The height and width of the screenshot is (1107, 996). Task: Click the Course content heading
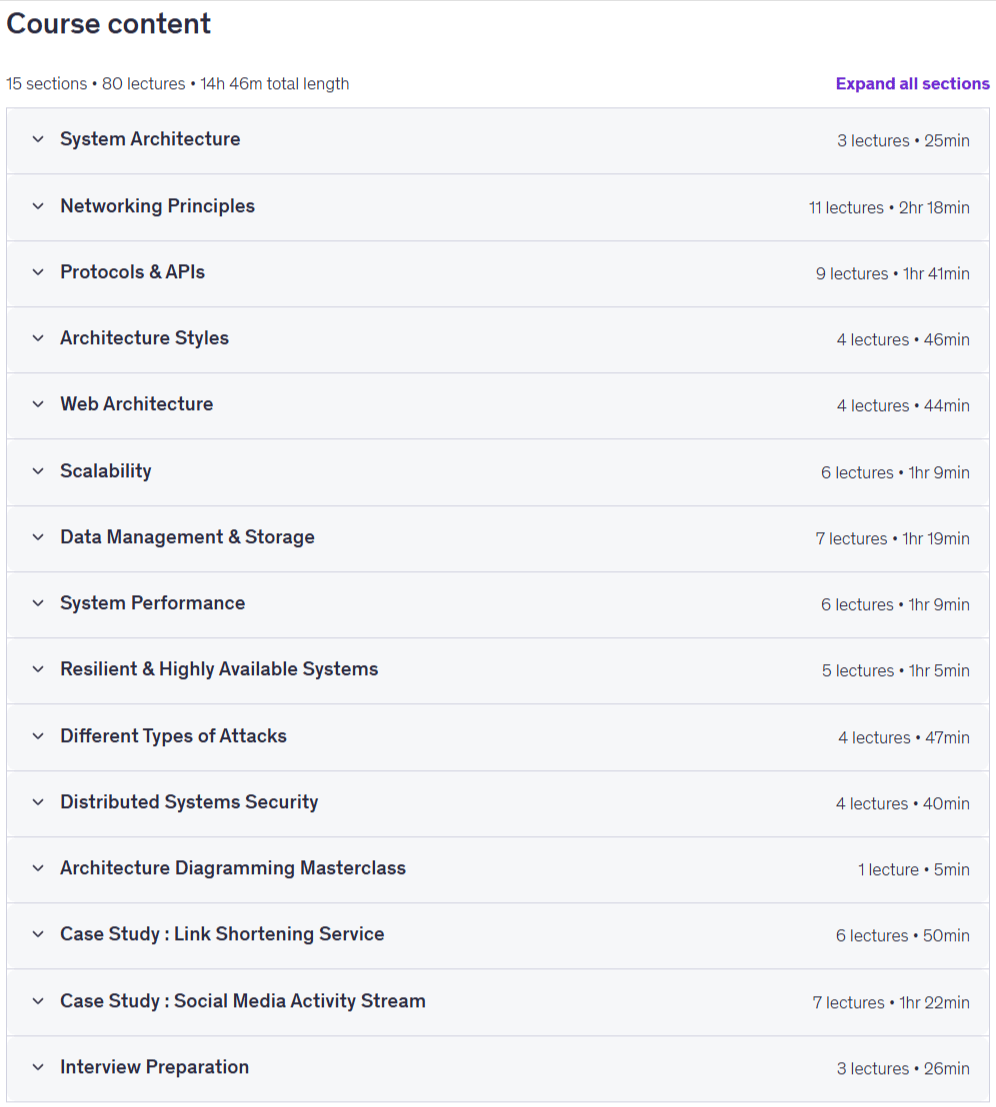click(108, 24)
